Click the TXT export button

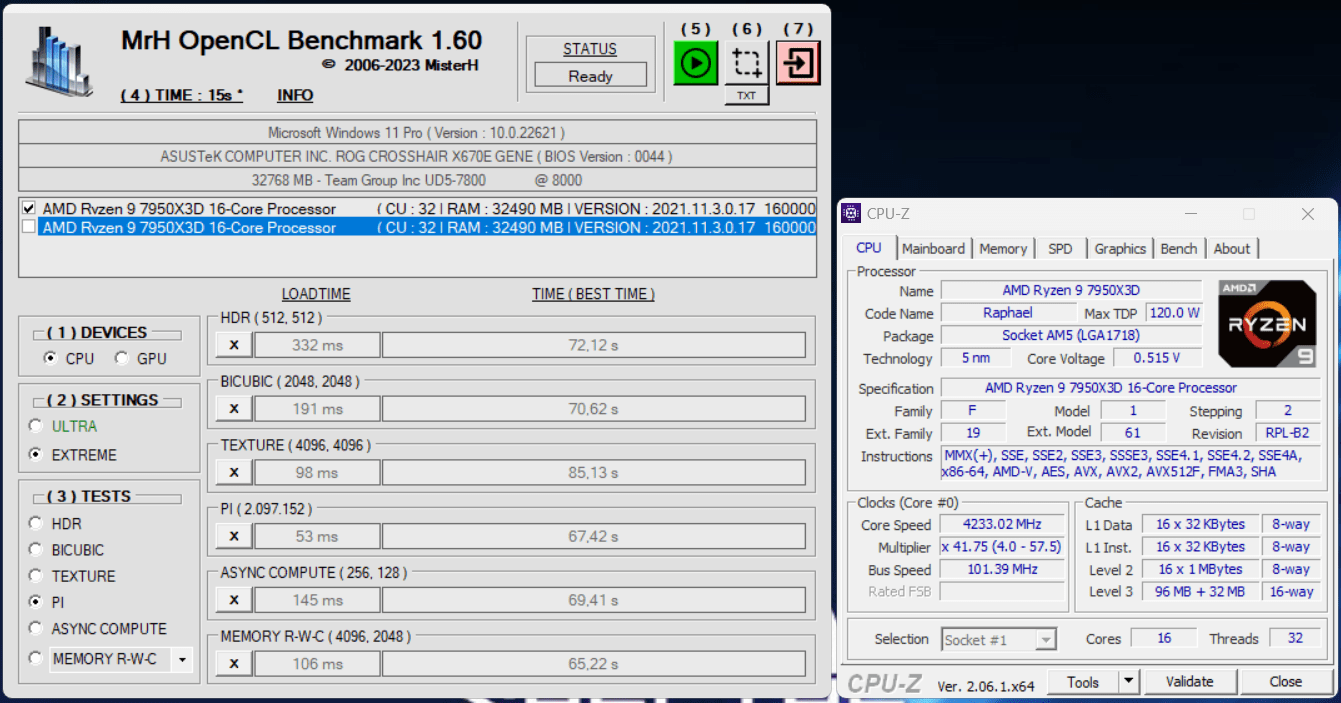click(x=747, y=96)
